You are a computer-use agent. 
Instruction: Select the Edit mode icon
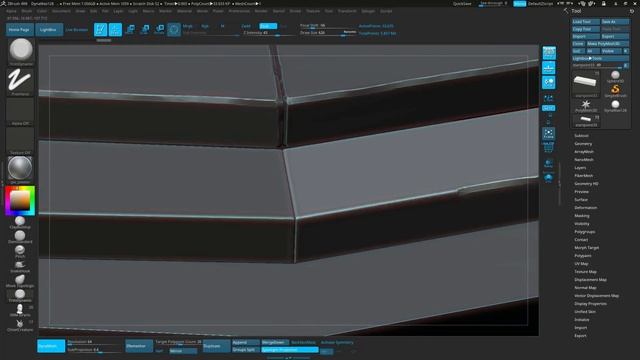[x=100, y=29]
